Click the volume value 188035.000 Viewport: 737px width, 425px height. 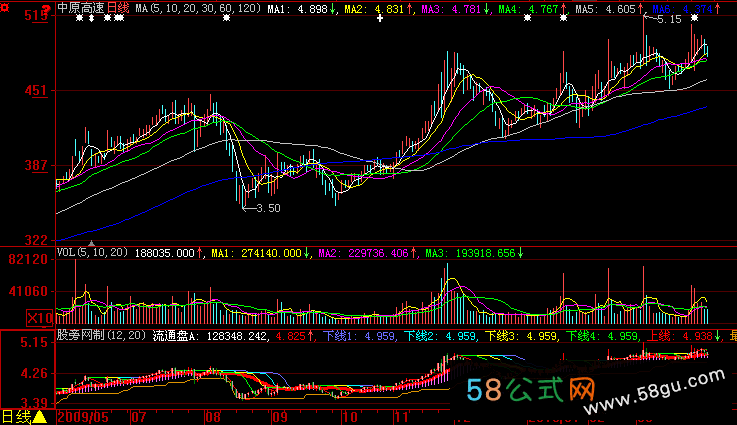[x=165, y=253]
